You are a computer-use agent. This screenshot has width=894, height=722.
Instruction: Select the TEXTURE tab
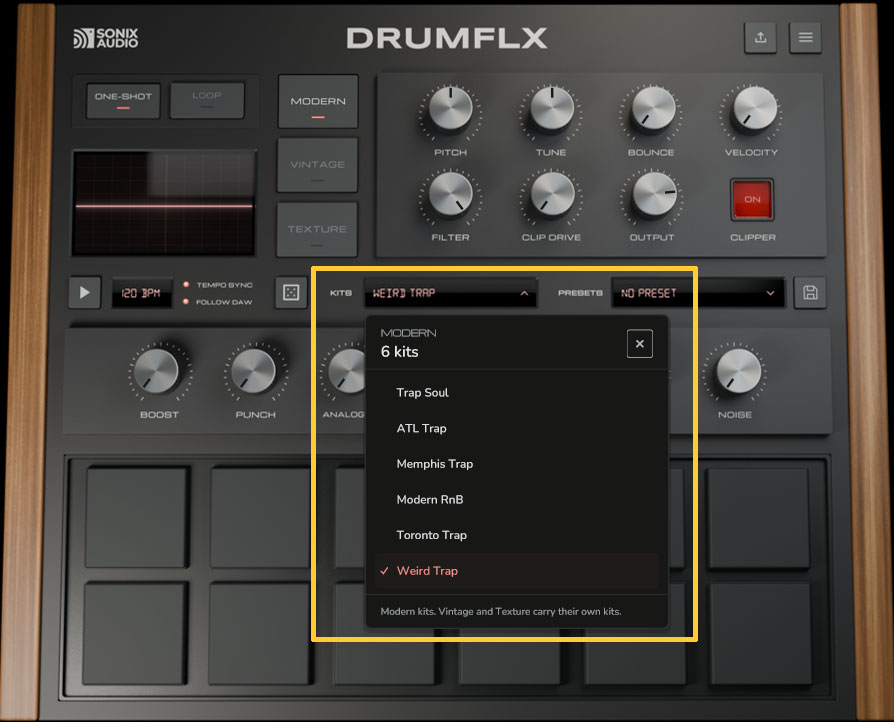coord(317,229)
